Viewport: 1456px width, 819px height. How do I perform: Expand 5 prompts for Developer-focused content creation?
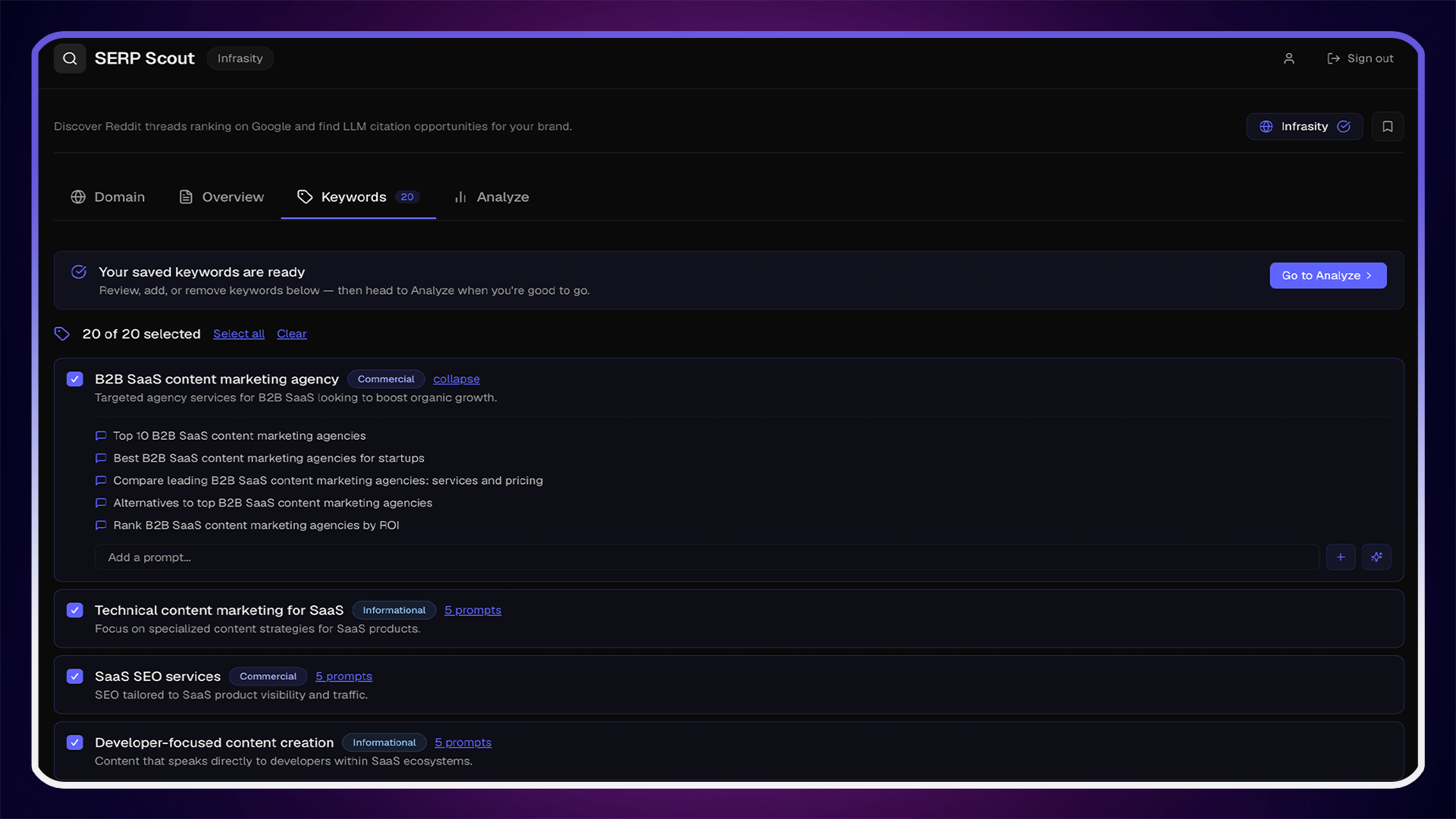(x=463, y=742)
